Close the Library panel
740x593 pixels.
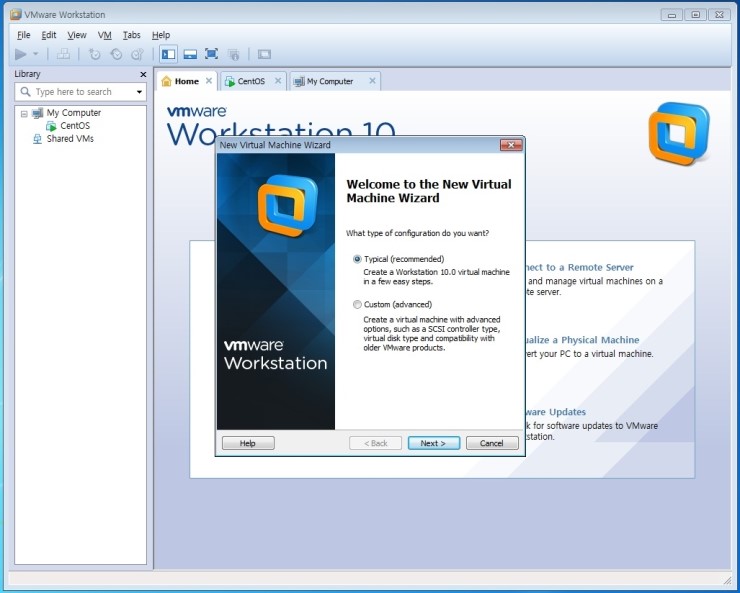[x=143, y=75]
